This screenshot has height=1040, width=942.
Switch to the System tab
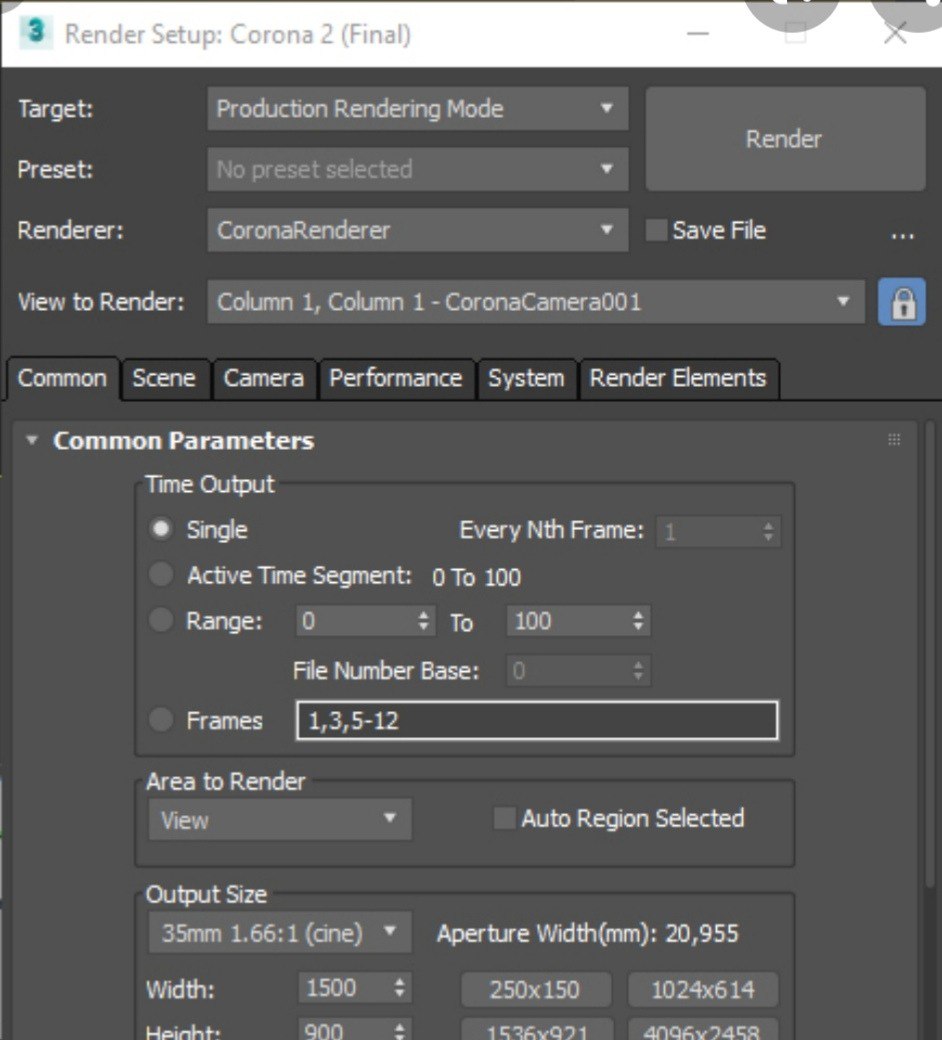point(526,379)
